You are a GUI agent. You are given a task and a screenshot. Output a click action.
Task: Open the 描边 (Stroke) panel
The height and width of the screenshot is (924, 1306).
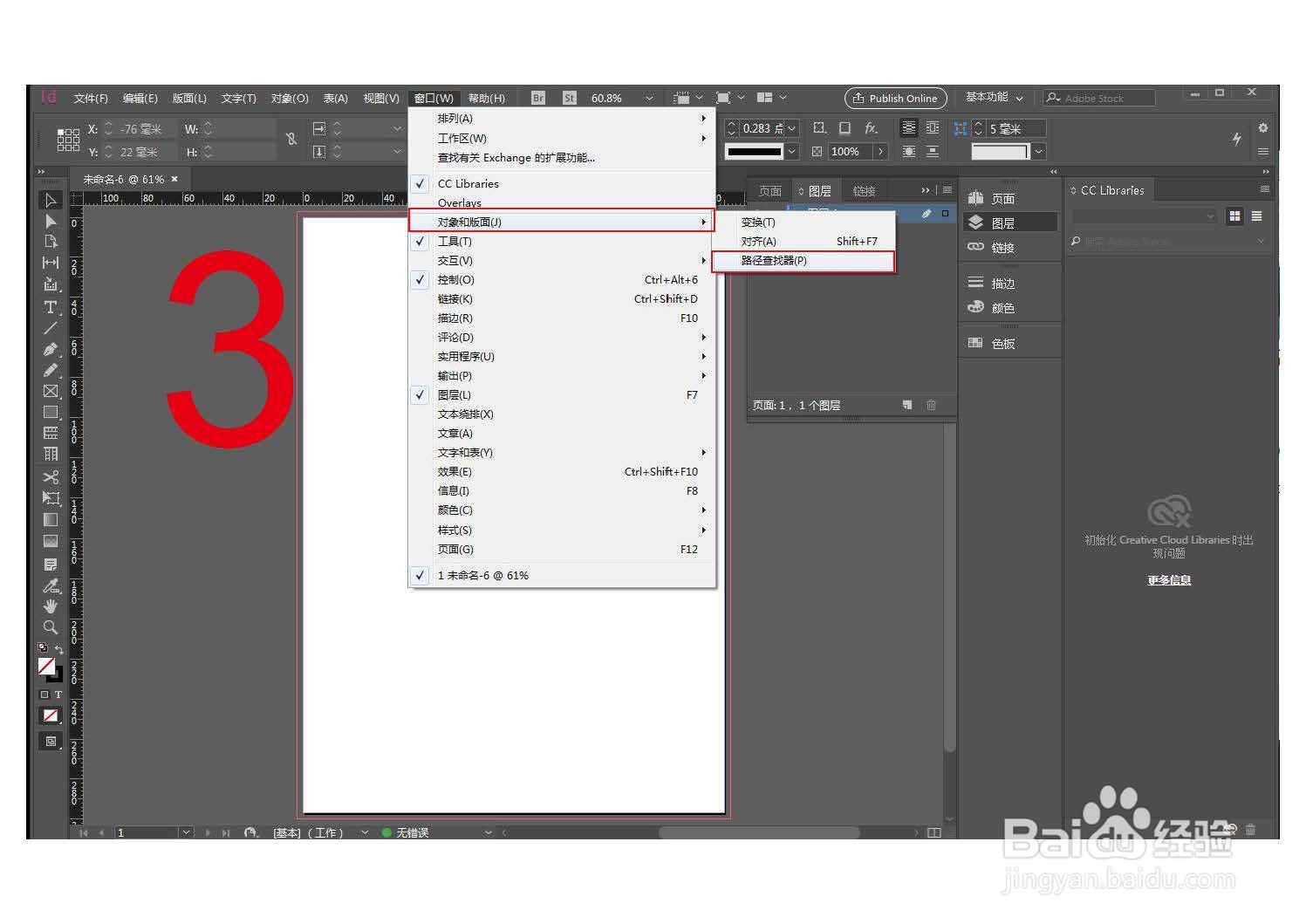click(1001, 282)
